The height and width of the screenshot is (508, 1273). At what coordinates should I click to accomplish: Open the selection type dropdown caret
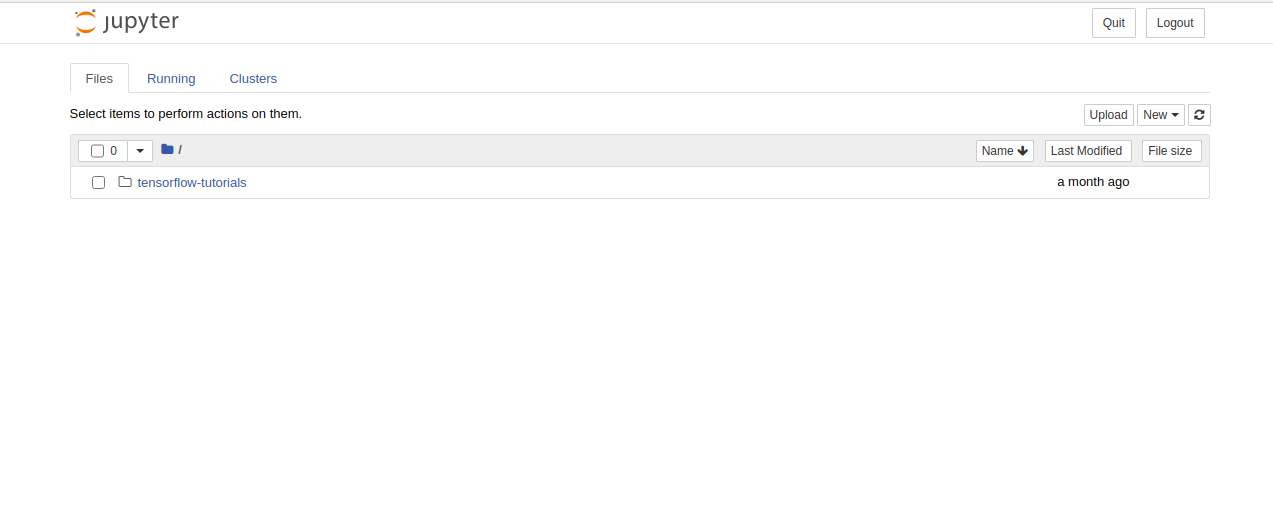tap(140, 151)
